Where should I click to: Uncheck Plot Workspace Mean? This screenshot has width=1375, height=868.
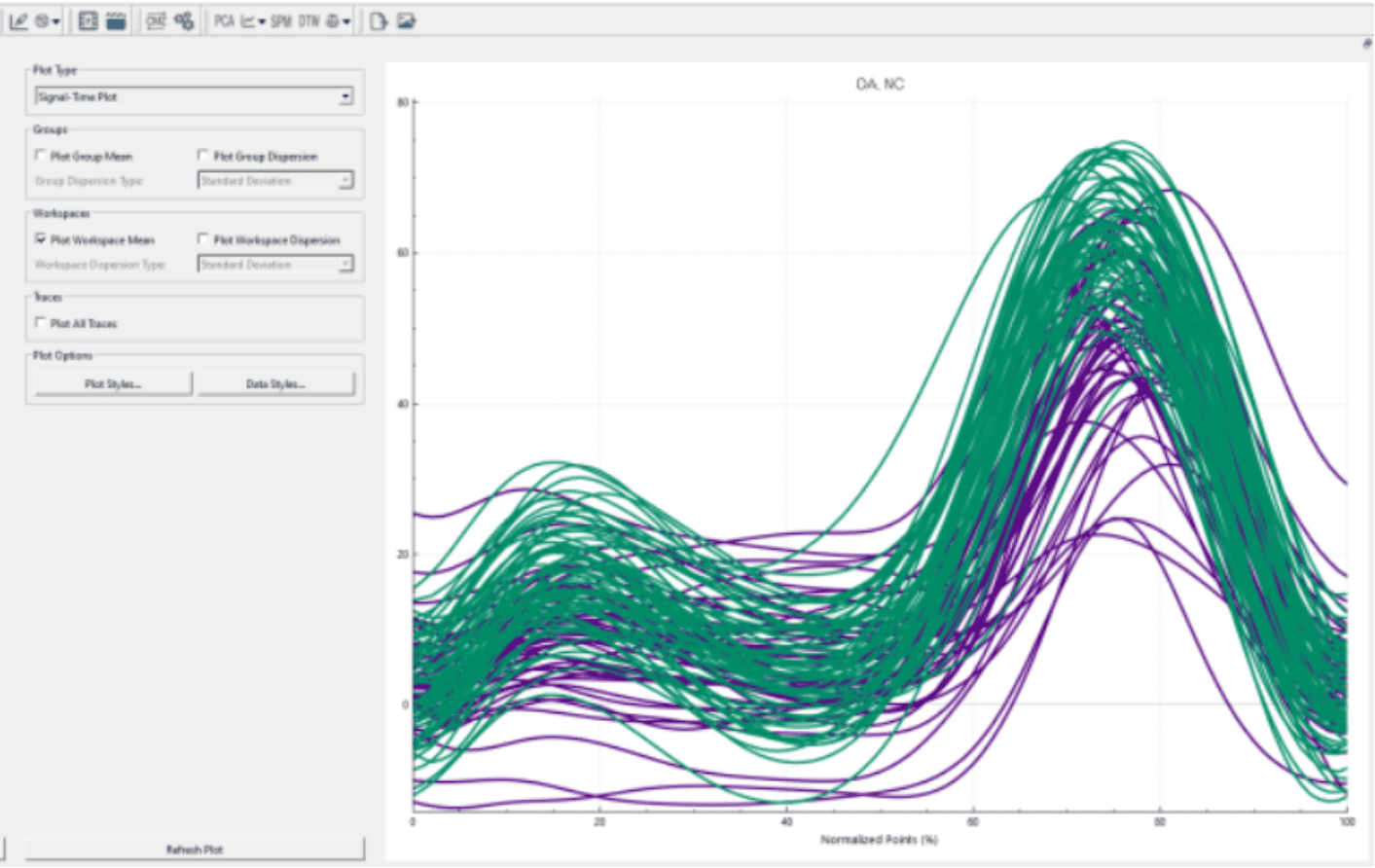41,239
